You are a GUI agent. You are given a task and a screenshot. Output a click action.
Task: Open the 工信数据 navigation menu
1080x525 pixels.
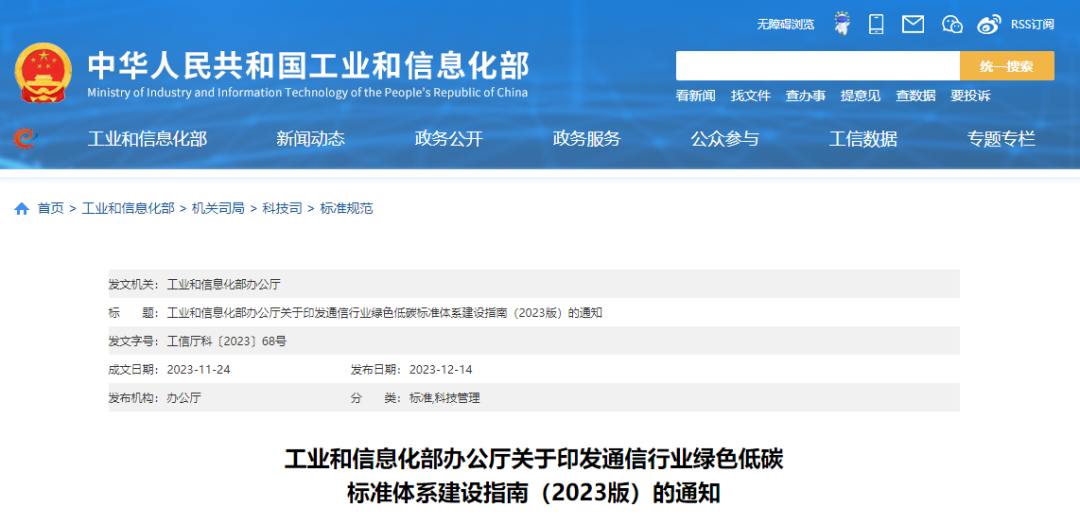pyautogui.click(x=863, y=139)
